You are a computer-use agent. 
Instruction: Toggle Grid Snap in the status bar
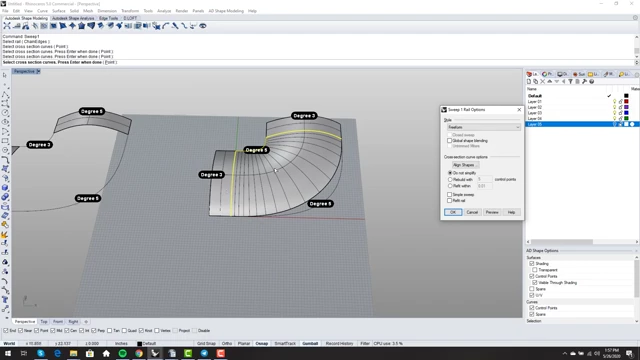click(x=206, y=344)
